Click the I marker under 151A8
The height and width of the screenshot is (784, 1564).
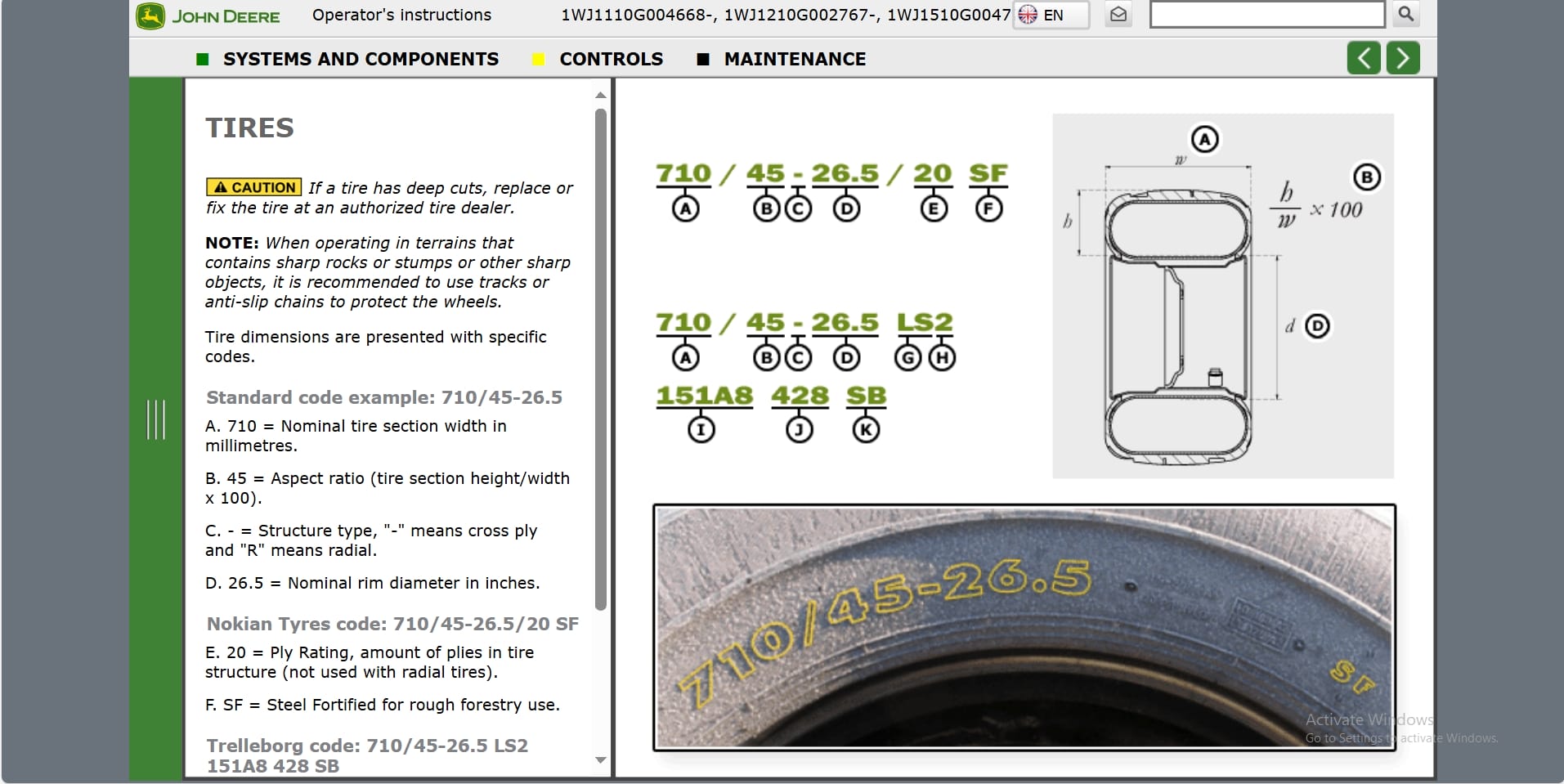701,429
